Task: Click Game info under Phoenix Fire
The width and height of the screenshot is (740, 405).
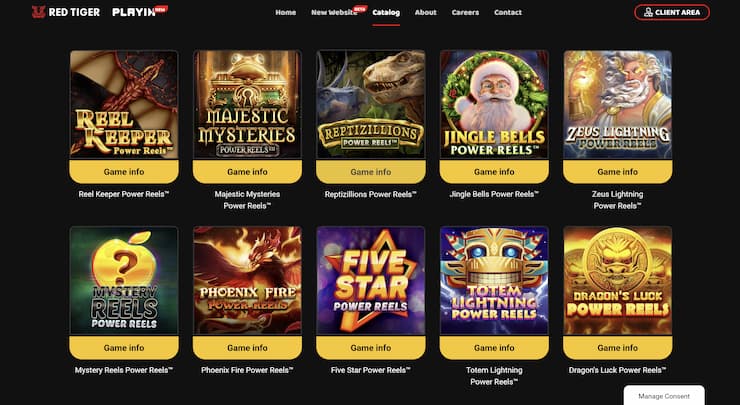Action: pos(247,348)
